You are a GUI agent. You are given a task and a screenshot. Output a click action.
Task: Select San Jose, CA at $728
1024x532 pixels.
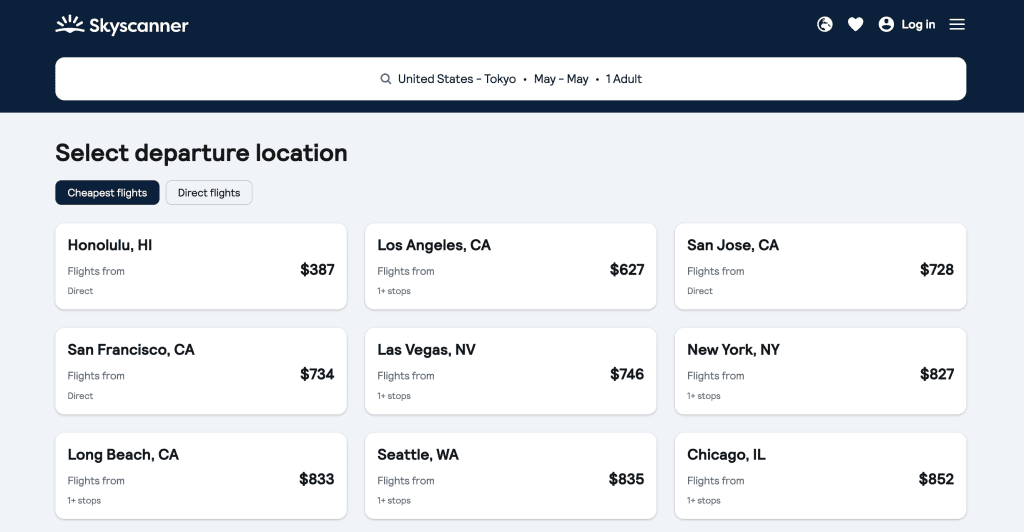(x=820, y=266)
